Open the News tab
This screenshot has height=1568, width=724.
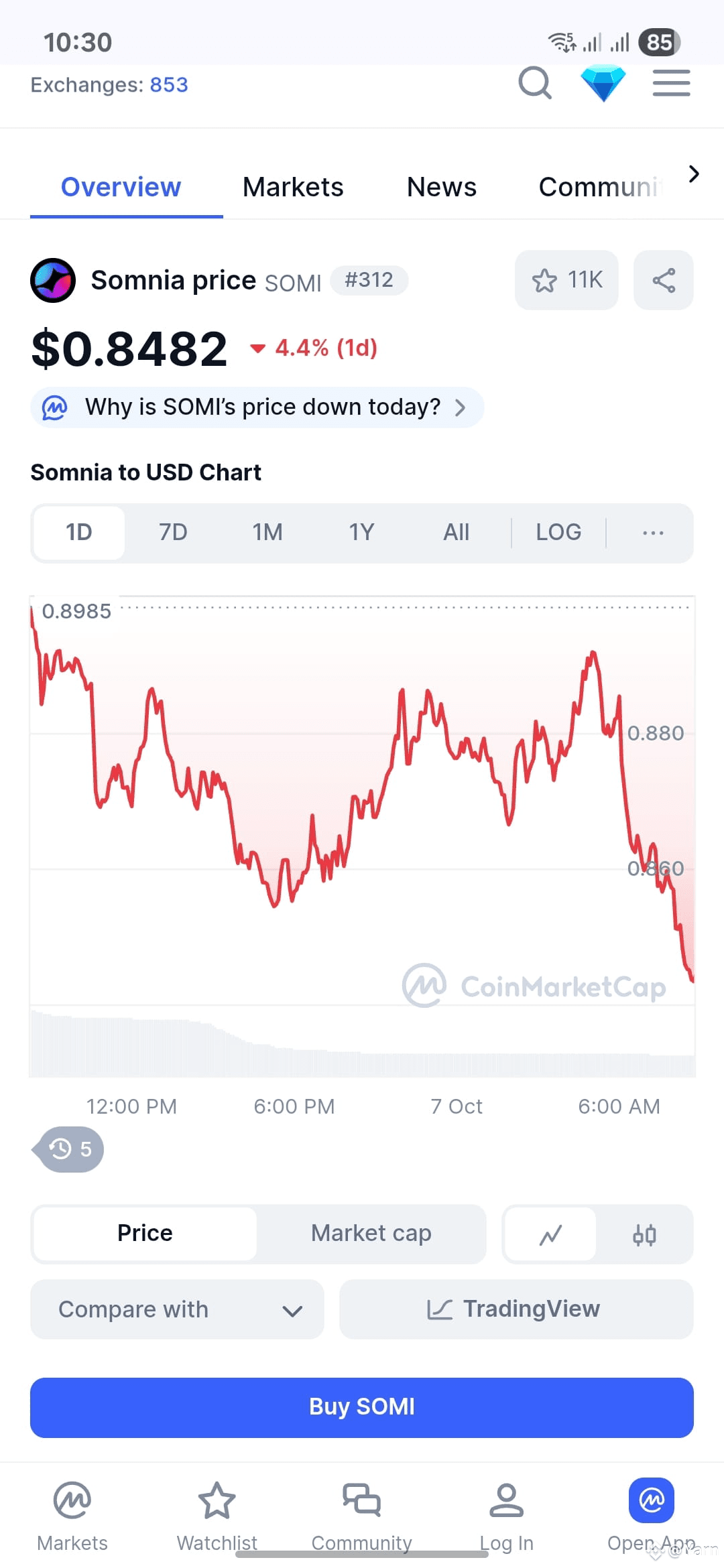pos(442,188)
